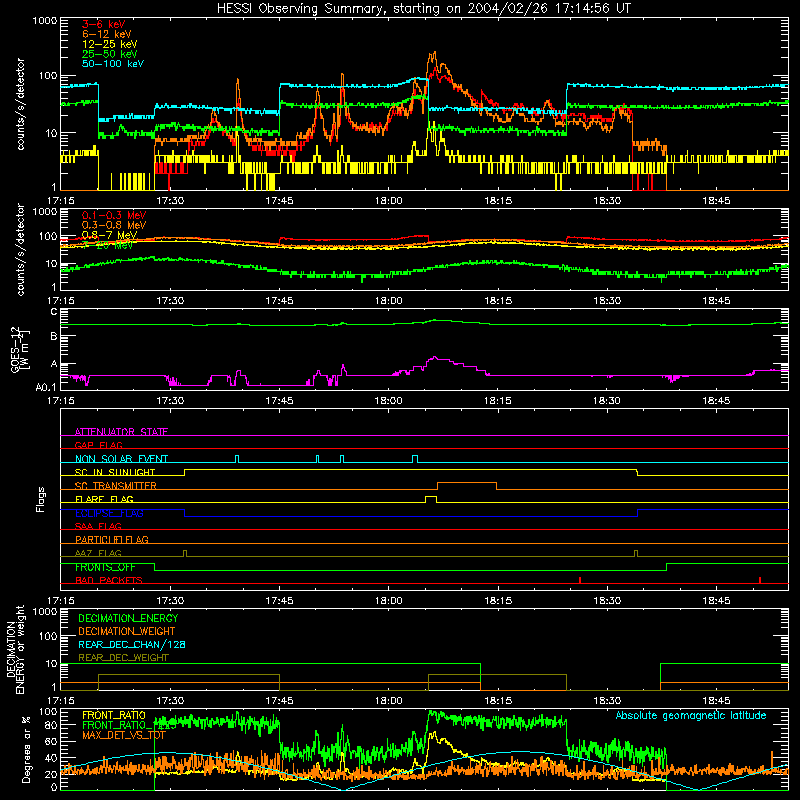
Task: Click the green FRONTS_OFF flag label
Action: 105,567
